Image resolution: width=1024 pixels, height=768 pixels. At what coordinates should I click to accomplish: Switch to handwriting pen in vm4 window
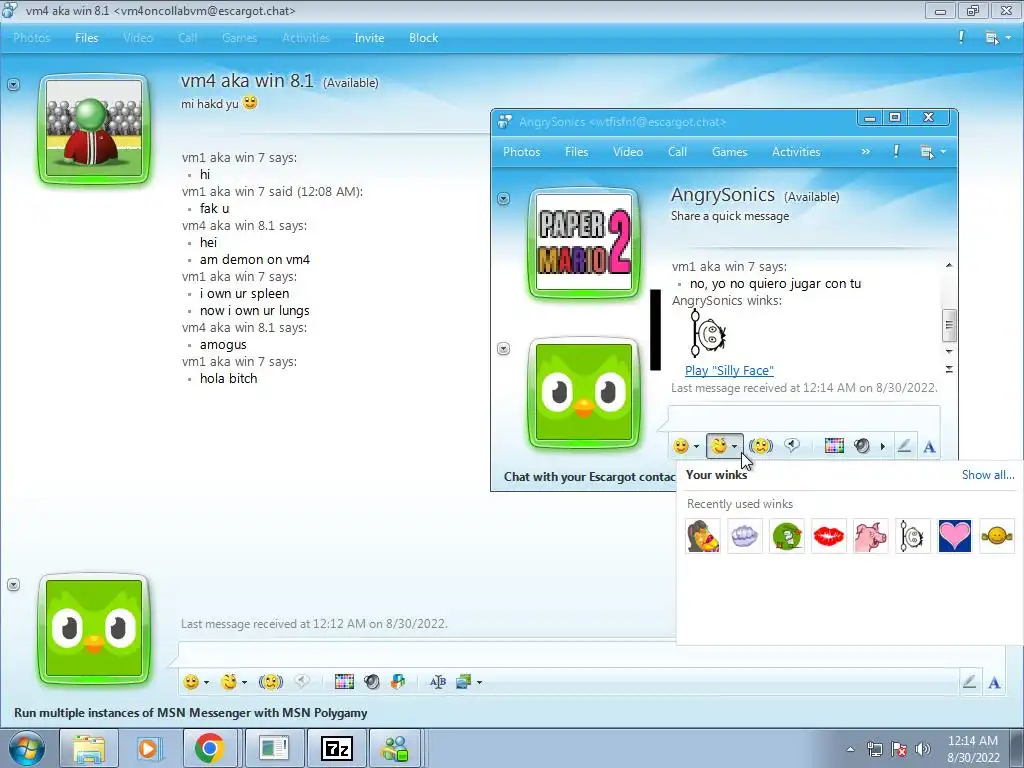(970, 682)
